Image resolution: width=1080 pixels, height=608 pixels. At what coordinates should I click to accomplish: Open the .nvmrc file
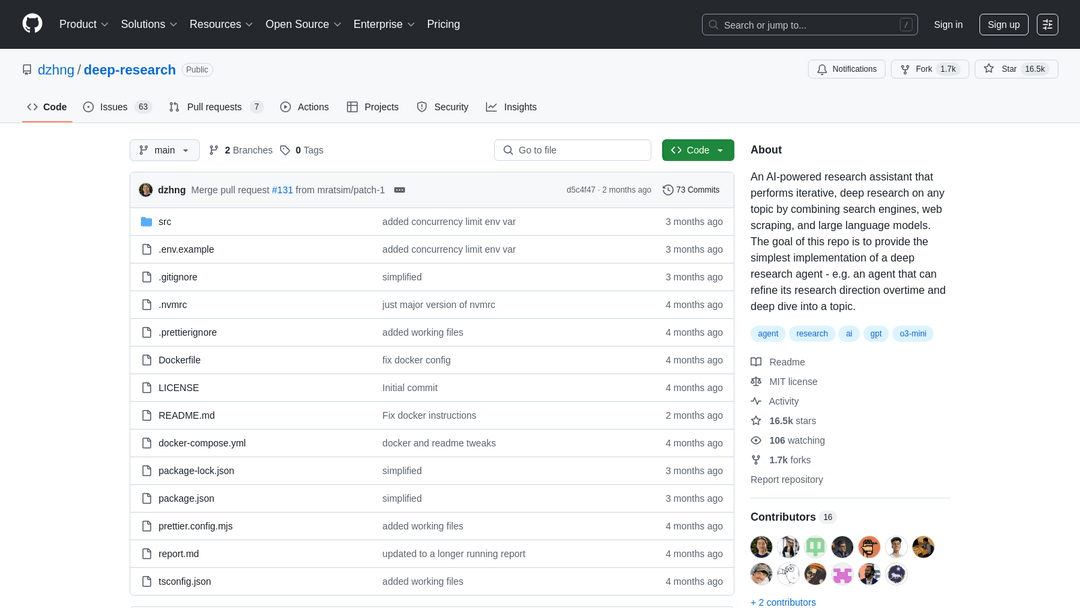pyautogui.click(x=172, y=304)
